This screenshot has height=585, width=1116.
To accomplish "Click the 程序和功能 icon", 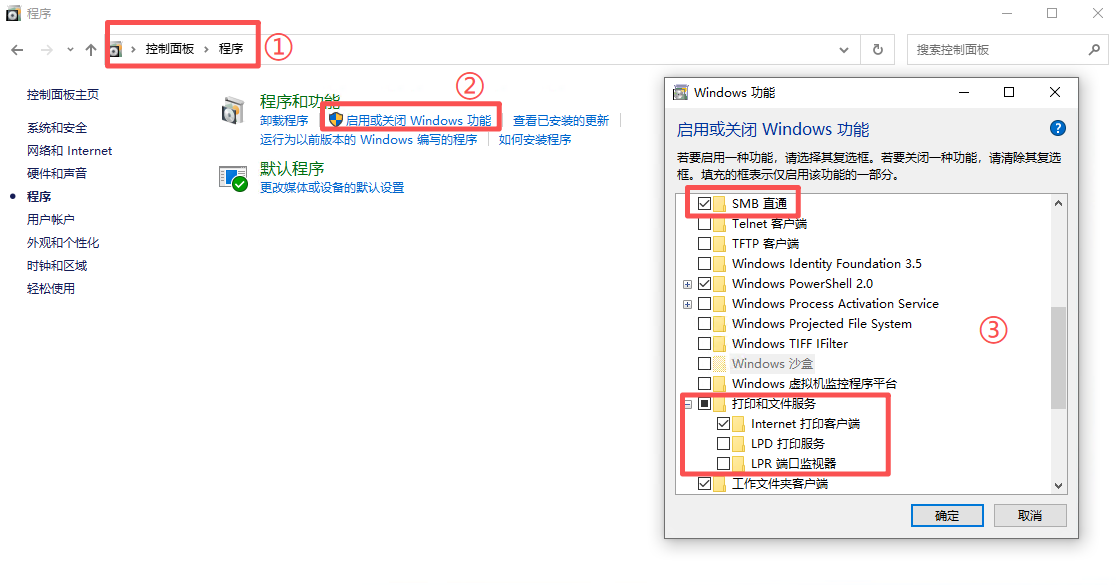I will tap(233, 111).
